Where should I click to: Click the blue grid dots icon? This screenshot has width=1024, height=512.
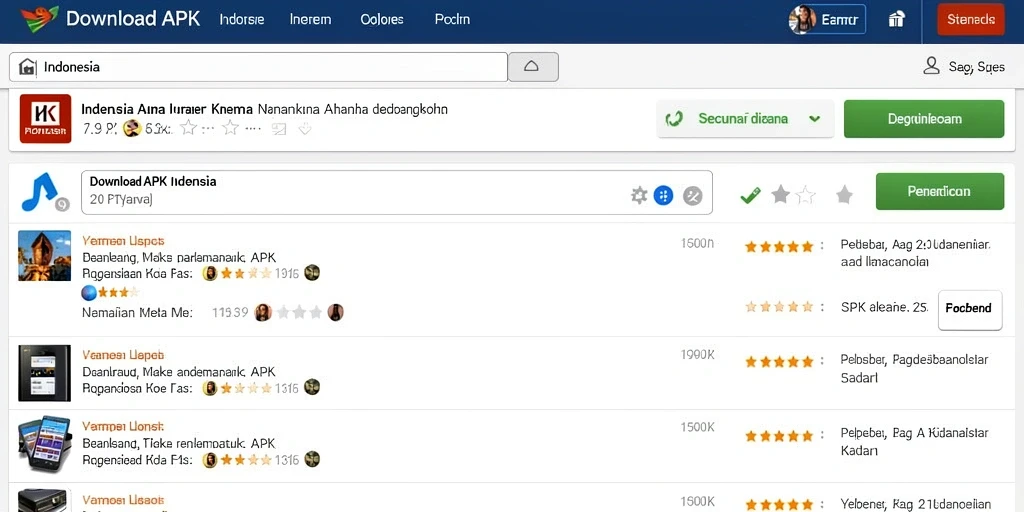pos(664,195)
